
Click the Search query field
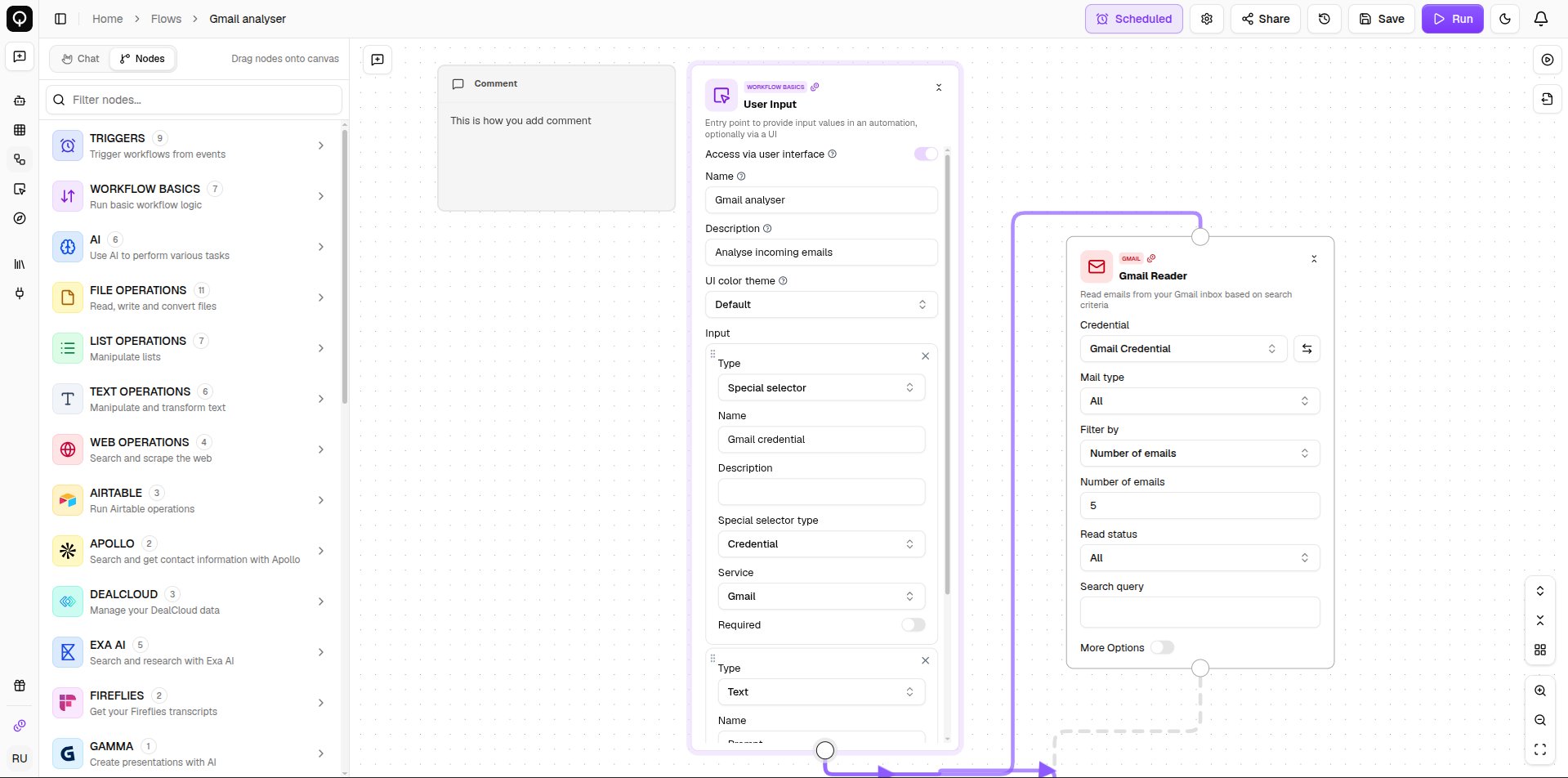1199,612
